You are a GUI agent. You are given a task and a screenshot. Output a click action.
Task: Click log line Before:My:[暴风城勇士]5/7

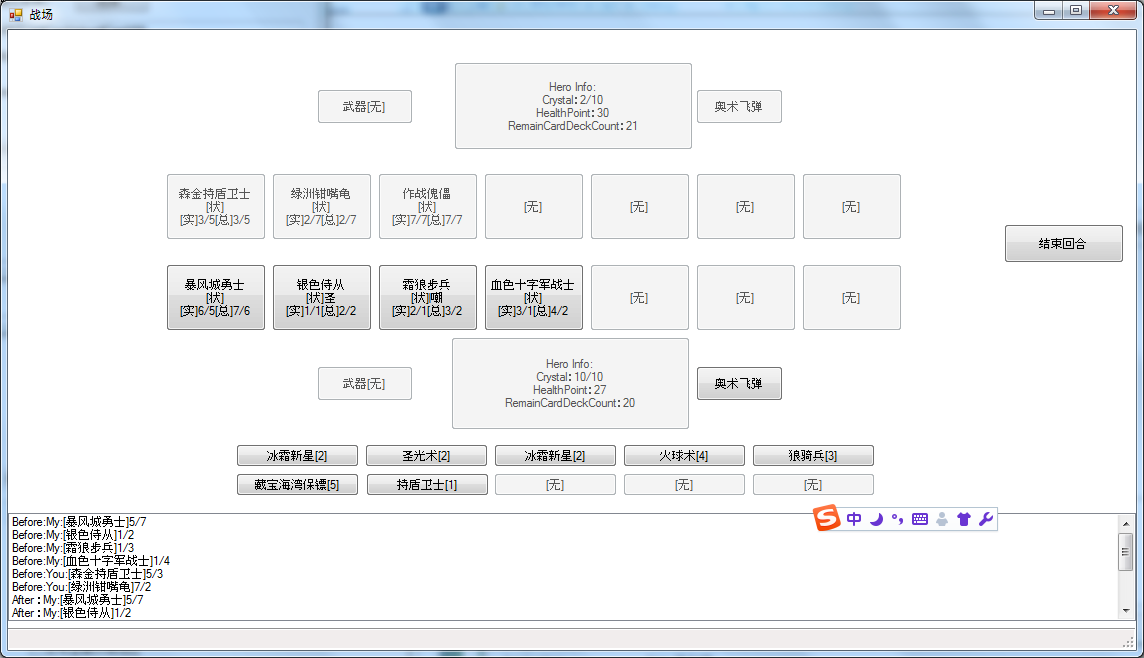click(x=80, y=522)
